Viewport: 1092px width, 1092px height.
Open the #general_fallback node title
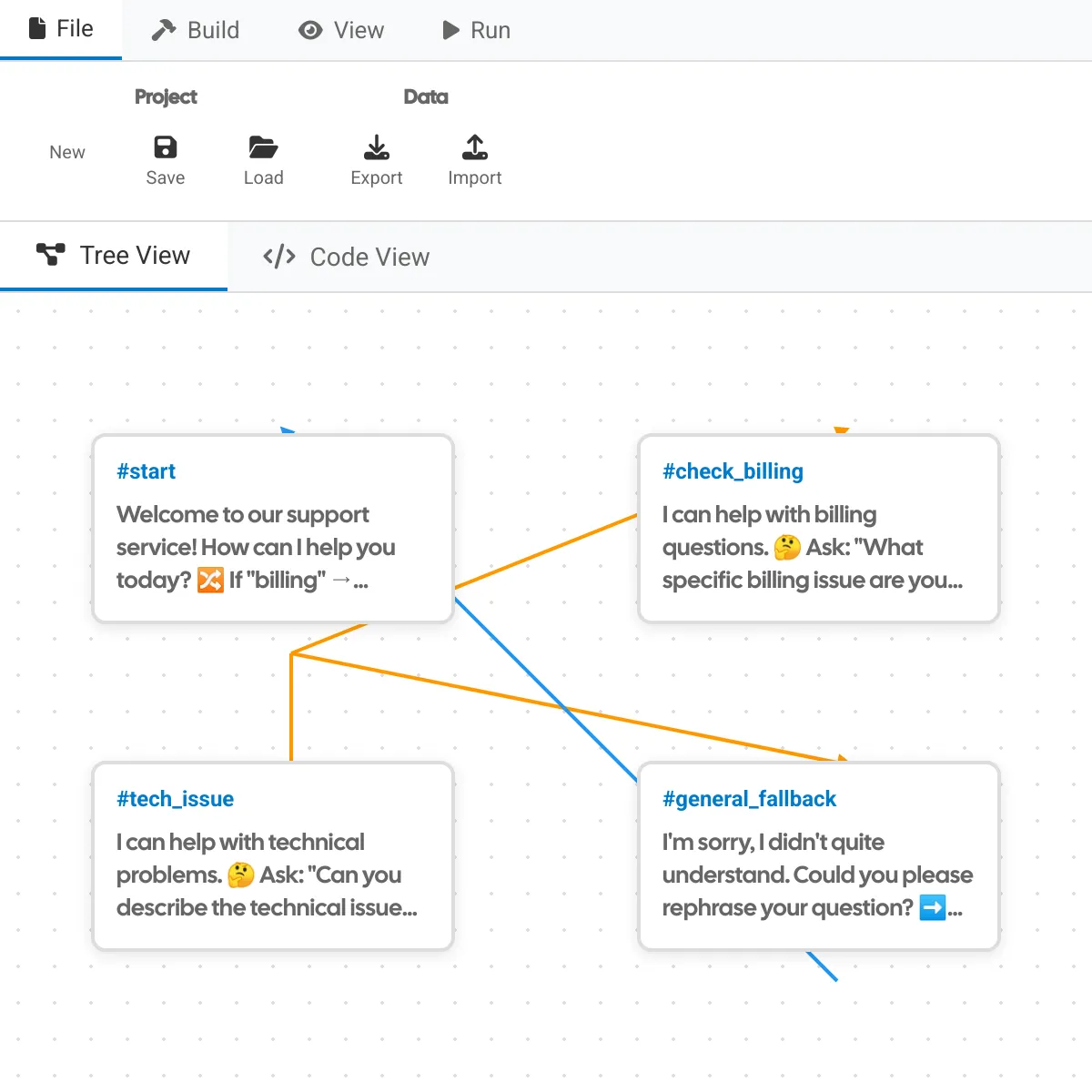pos(749,799)
